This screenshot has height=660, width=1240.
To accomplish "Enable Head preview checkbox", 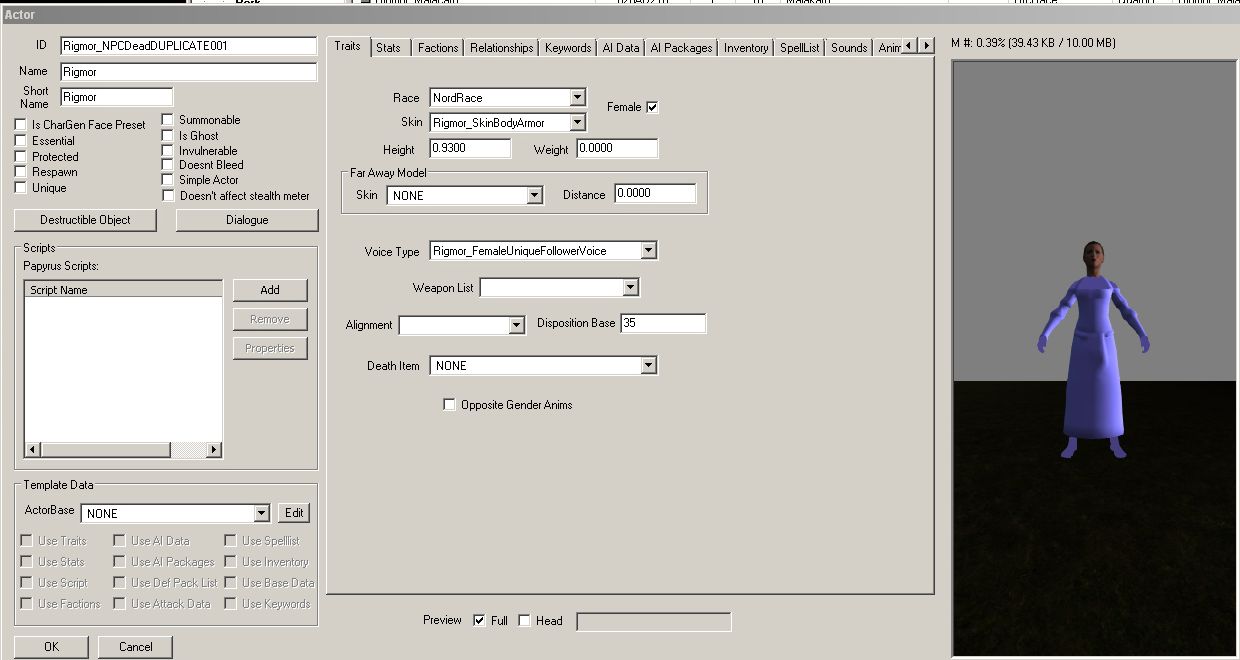I will [x=524, y=621].
